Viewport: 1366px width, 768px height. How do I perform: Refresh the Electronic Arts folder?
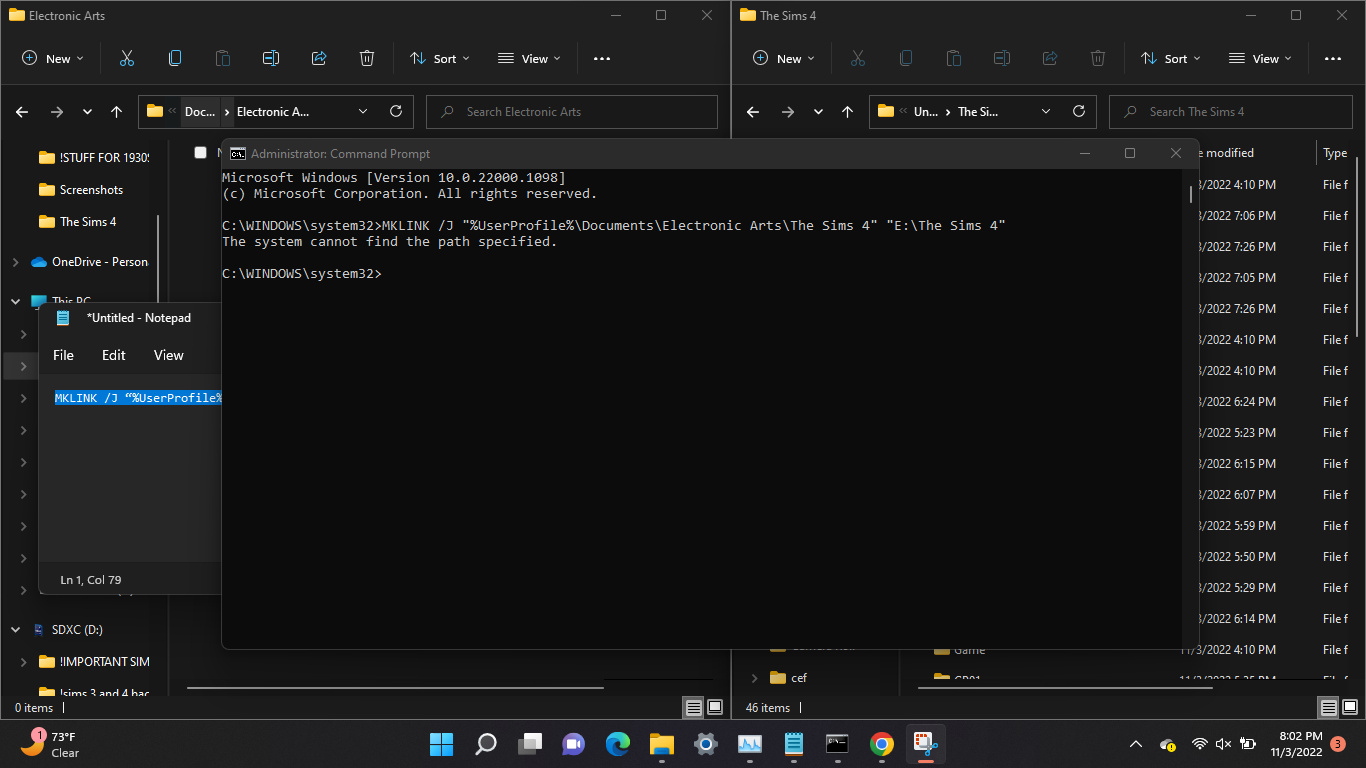point(396,112)
